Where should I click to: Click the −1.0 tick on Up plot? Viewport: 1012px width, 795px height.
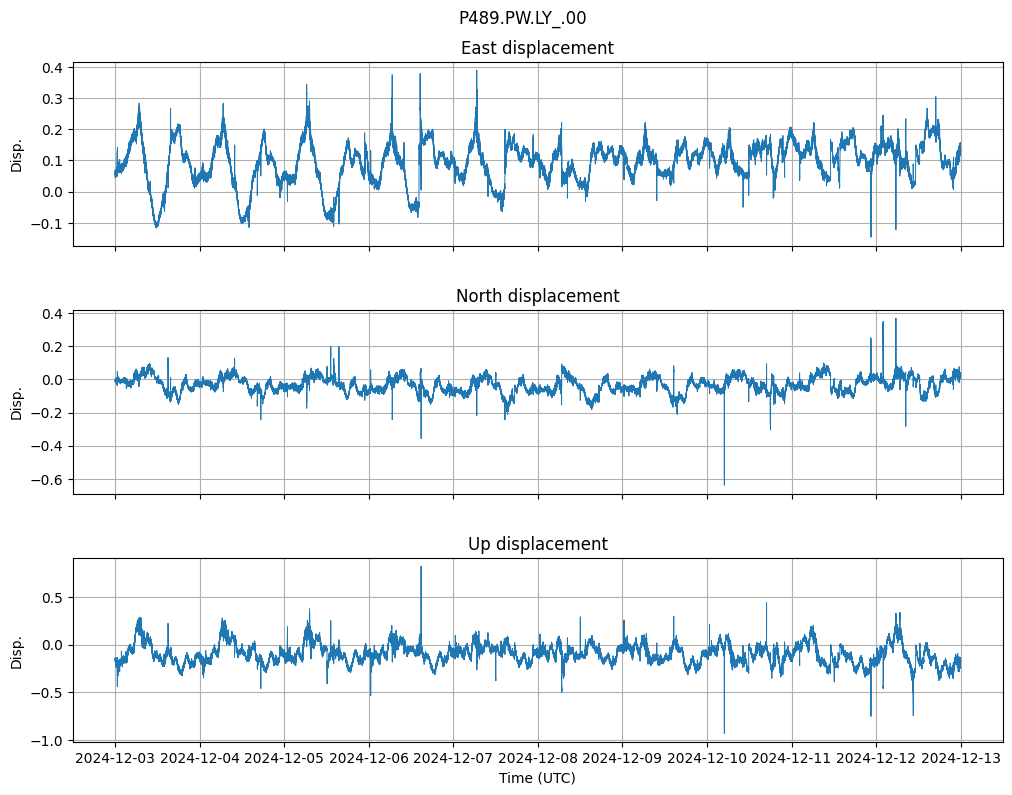[x=47, y=741]
